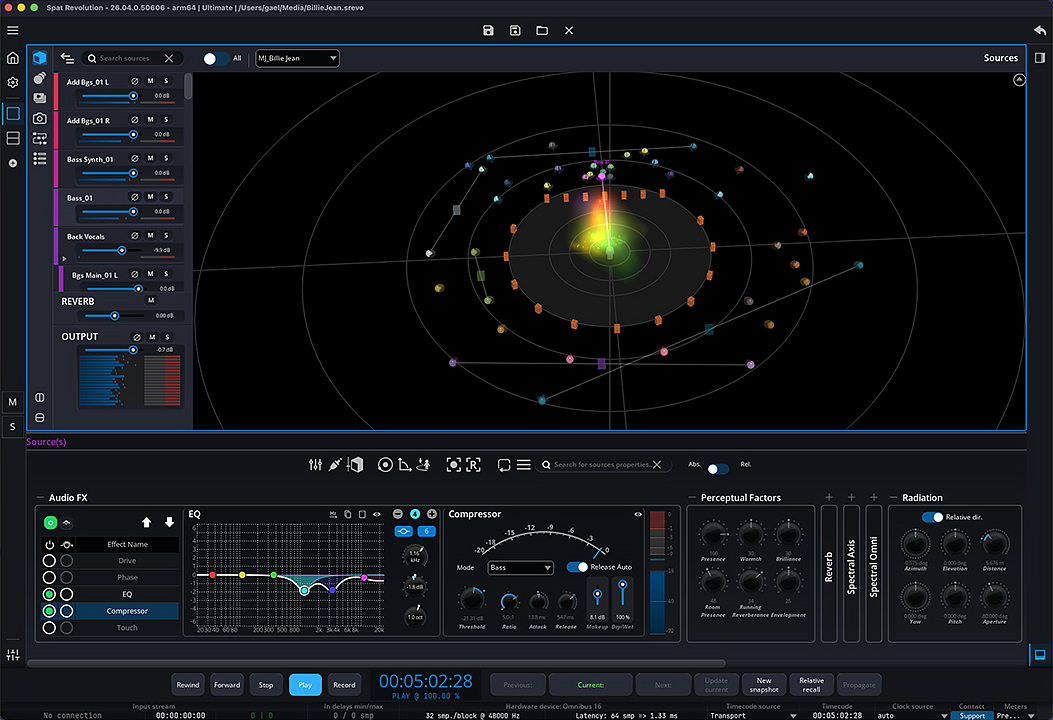1053x720 pixels.
Task: Open the hamburger main menu
Action: coord(13,31)
